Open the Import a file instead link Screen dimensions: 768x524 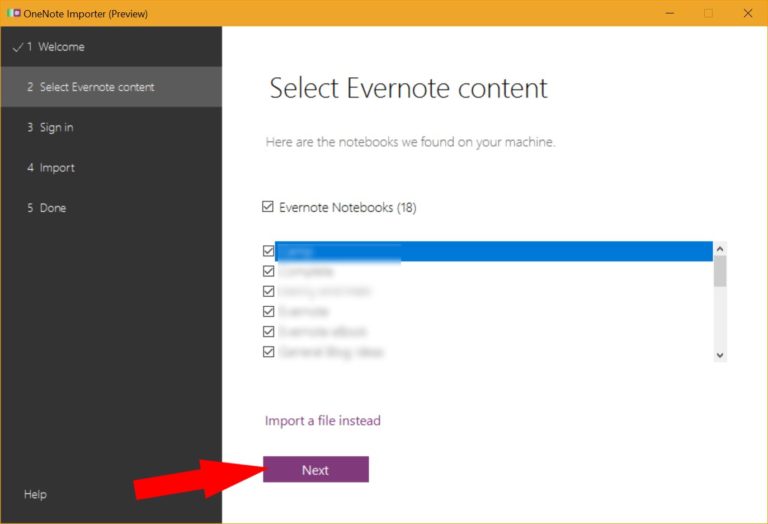(x=322, y=421)
